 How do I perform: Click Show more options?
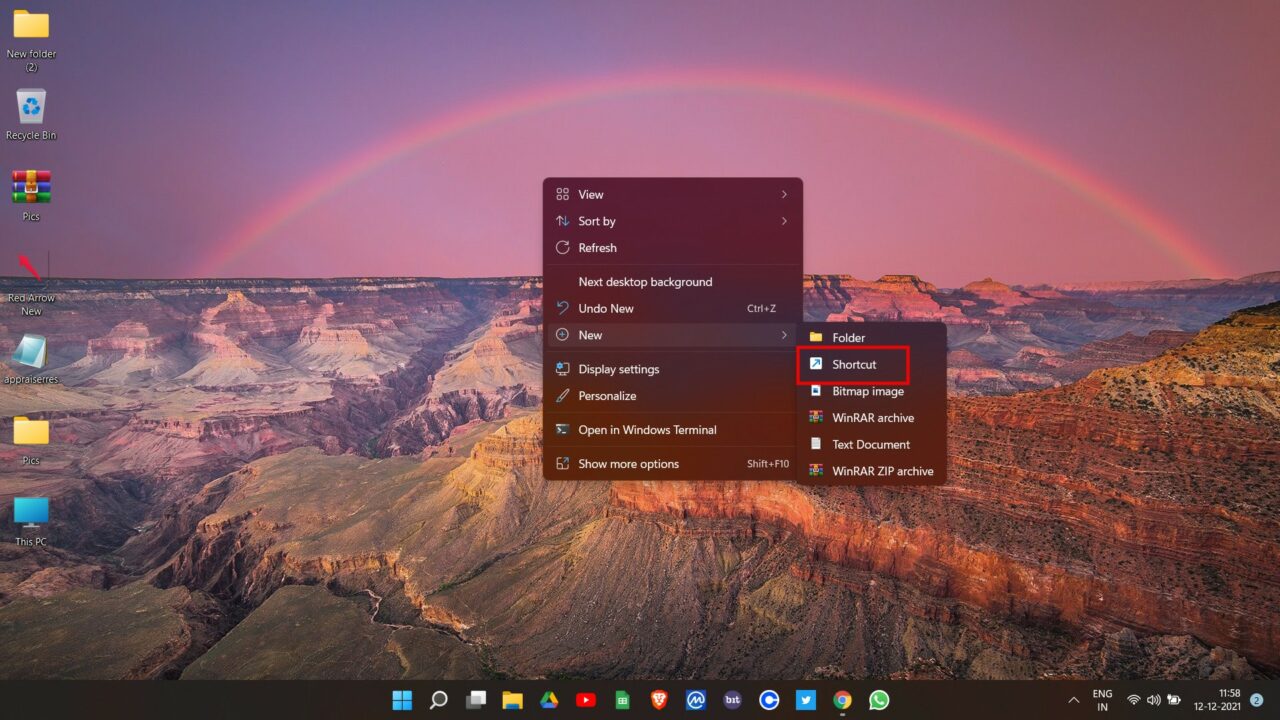click(673, 464)
